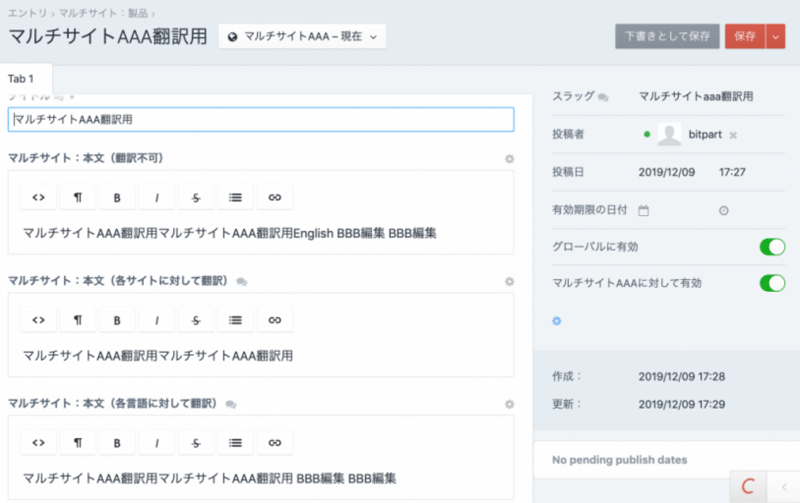Insert a link in the 翻訳不可 editor
800x503 pixels.
(274, 198)
